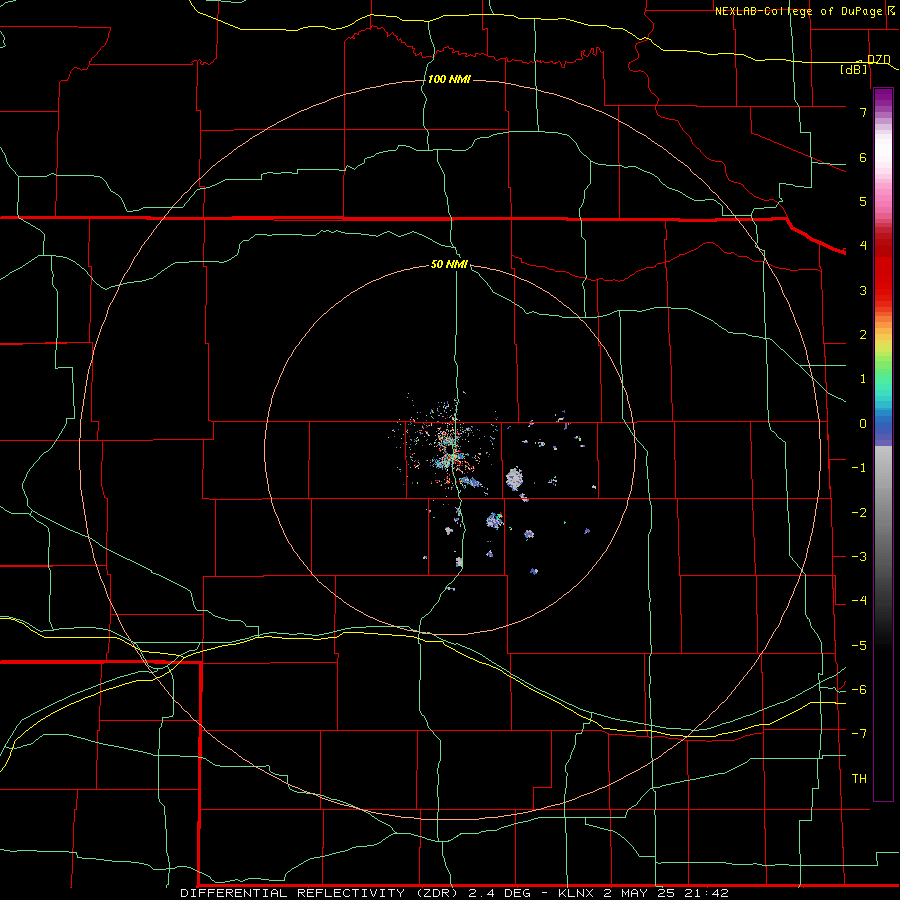Click the -1 value on the dB scale
This screenshot has width=900, height=900.
pos(859,468)
